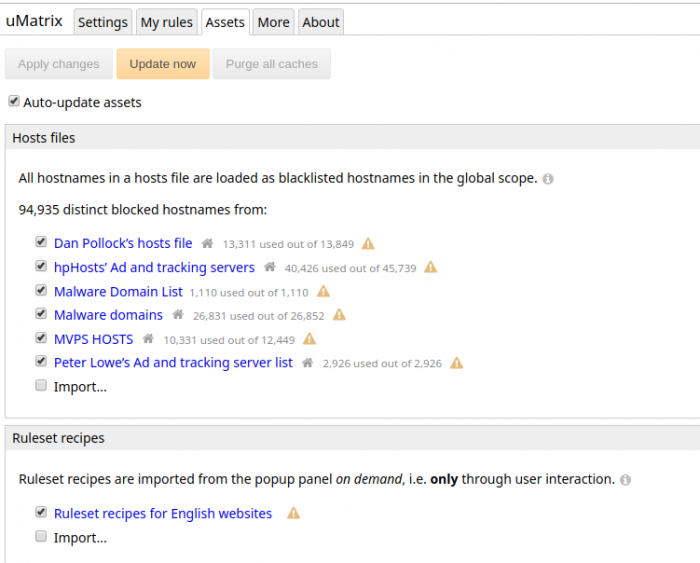This screenshot has height=563, width=700.
Task: Toggle Ruleset recipes for English websites checkbox
Action: (x=41, y=512)
